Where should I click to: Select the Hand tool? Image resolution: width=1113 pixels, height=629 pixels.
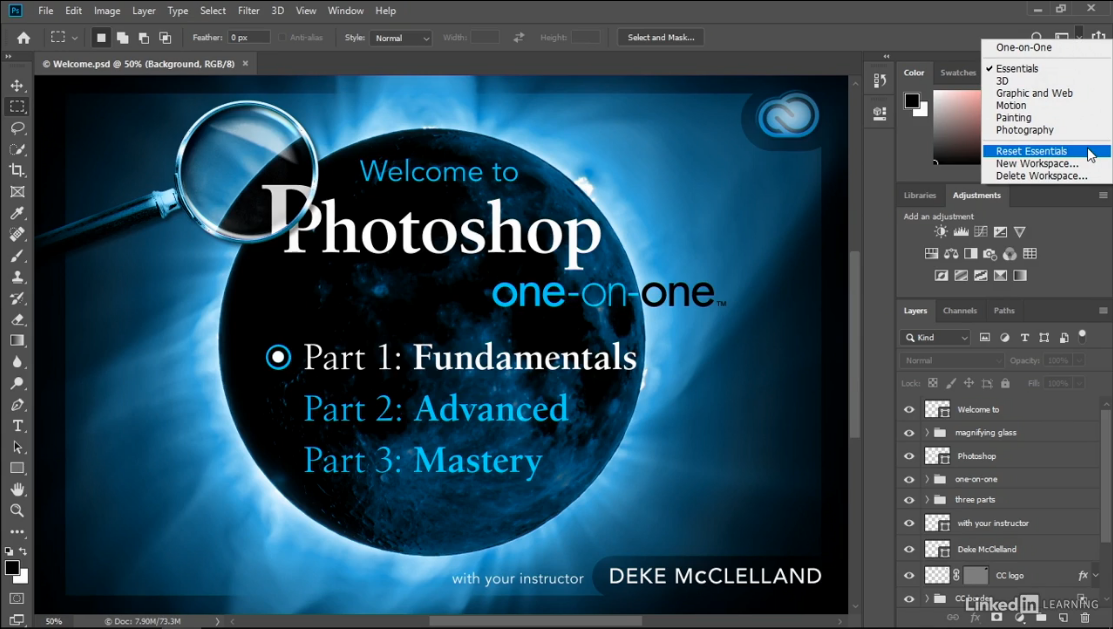pos(17,489)
